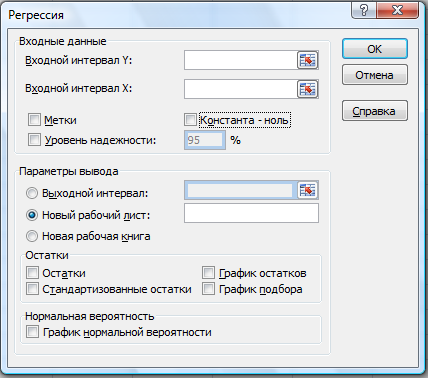Screen dimensions: 428x378
Task: Enable the Метки checkbox
Action: click(34, 120)
